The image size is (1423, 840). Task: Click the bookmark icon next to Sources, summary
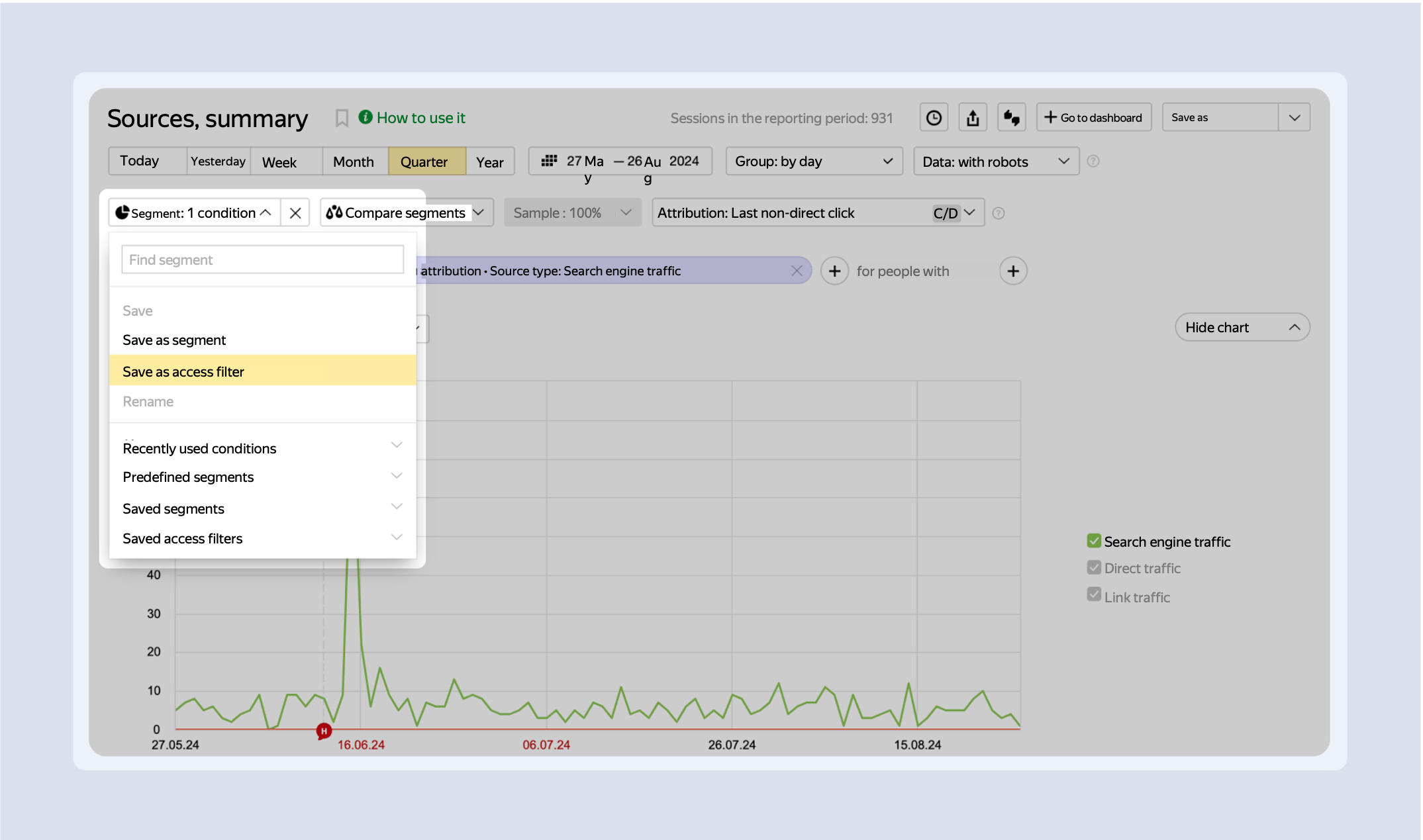342,118
